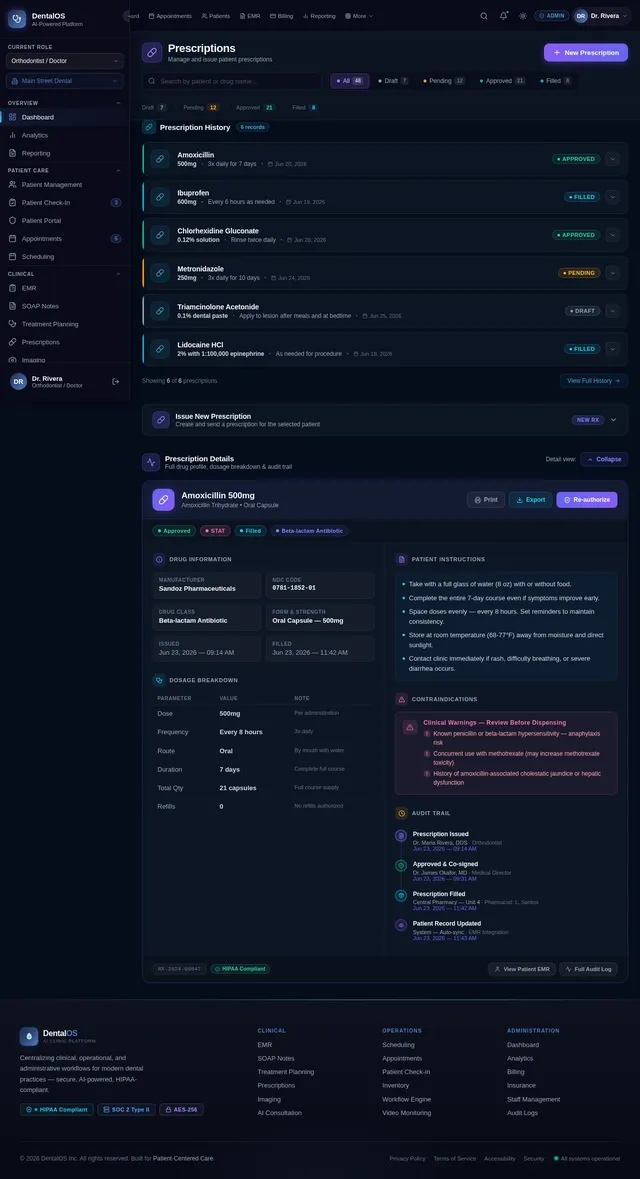Open the Orthodontist / Doctor role dropdown
This screenshot has width=640, height=1179.
pyautogui.click(x=64, y=61)
